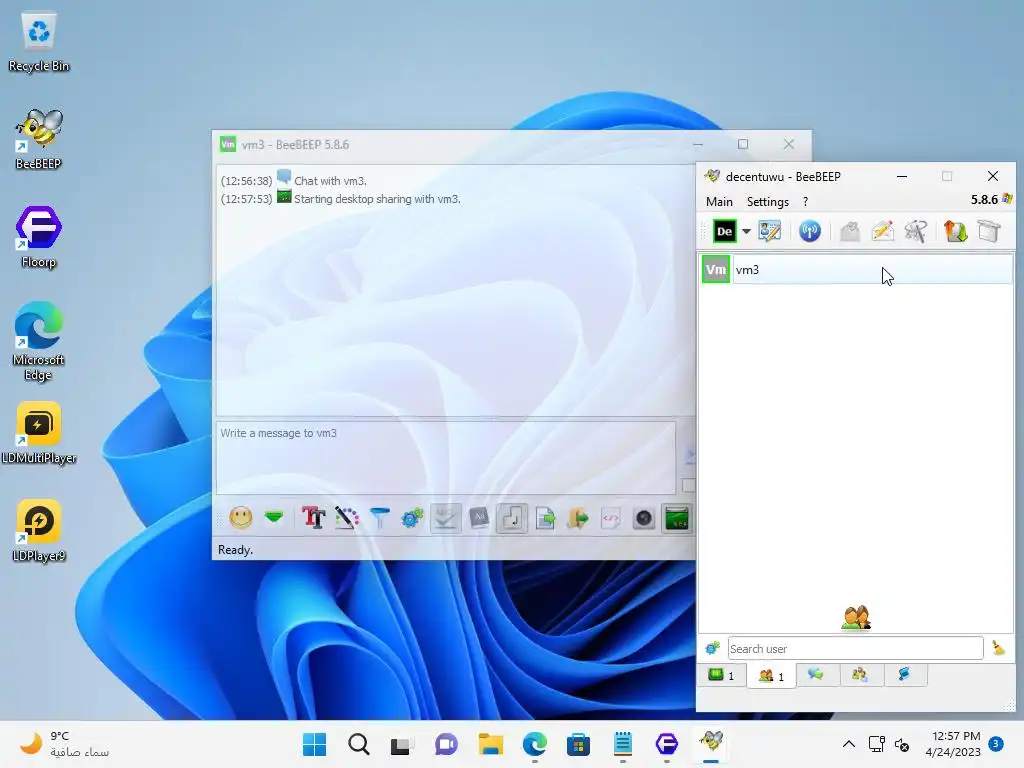Click the send file document icon
Viewport: 1024px width, 768px height.
click(545, 519)
